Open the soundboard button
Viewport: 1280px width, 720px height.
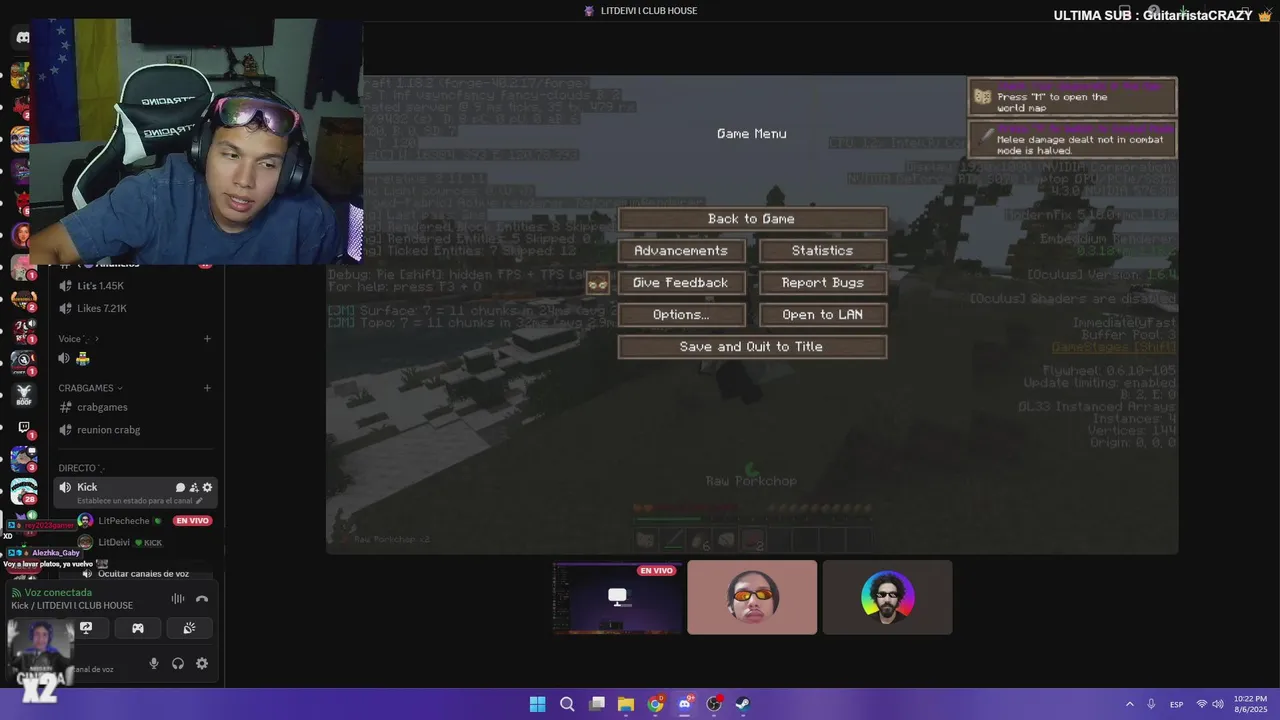pyautogui.click(x=189, y=628)
